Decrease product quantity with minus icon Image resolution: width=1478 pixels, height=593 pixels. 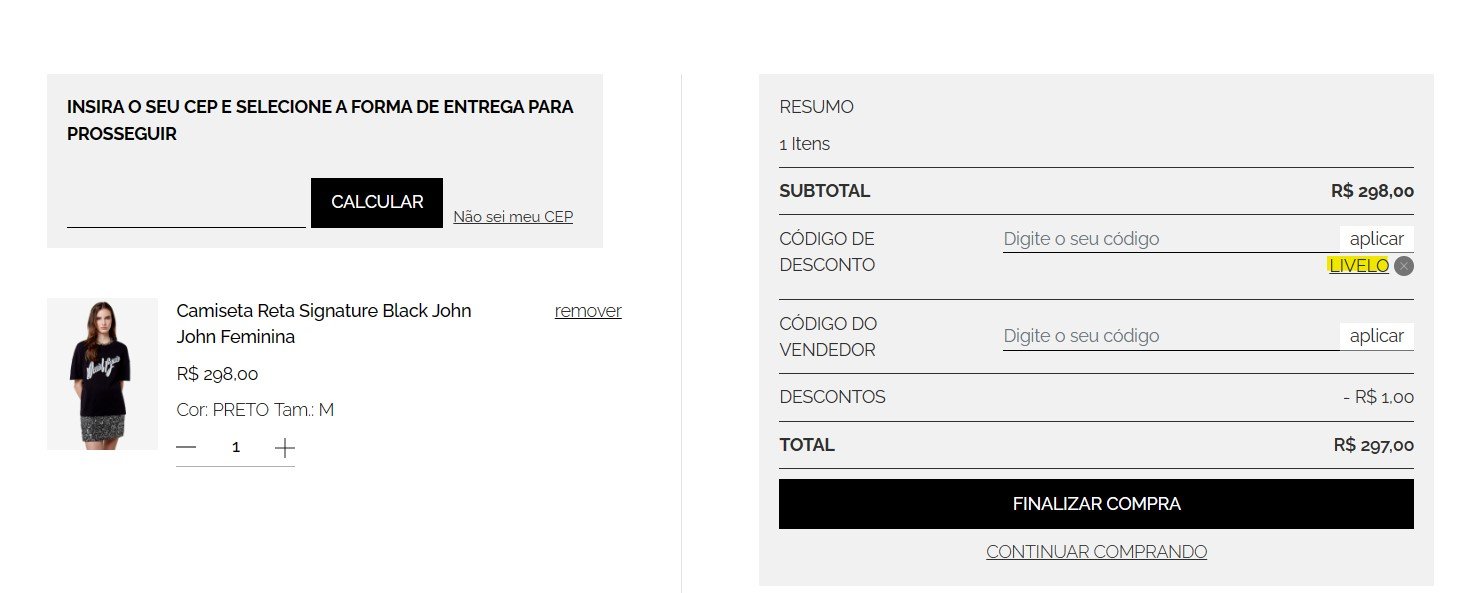point(186,447)
